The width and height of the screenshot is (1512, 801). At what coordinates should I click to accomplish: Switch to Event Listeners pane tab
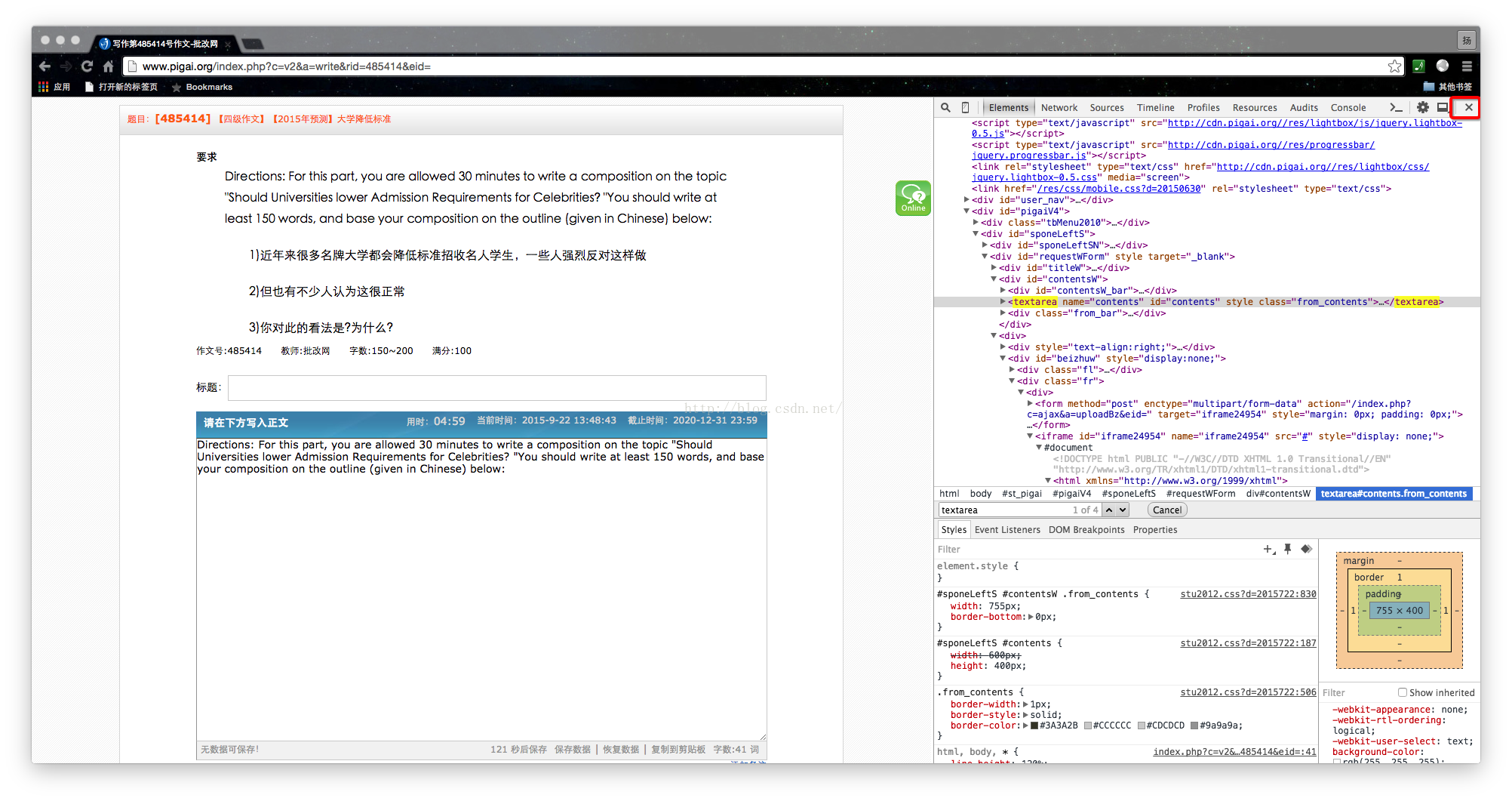pos(1007,530)
